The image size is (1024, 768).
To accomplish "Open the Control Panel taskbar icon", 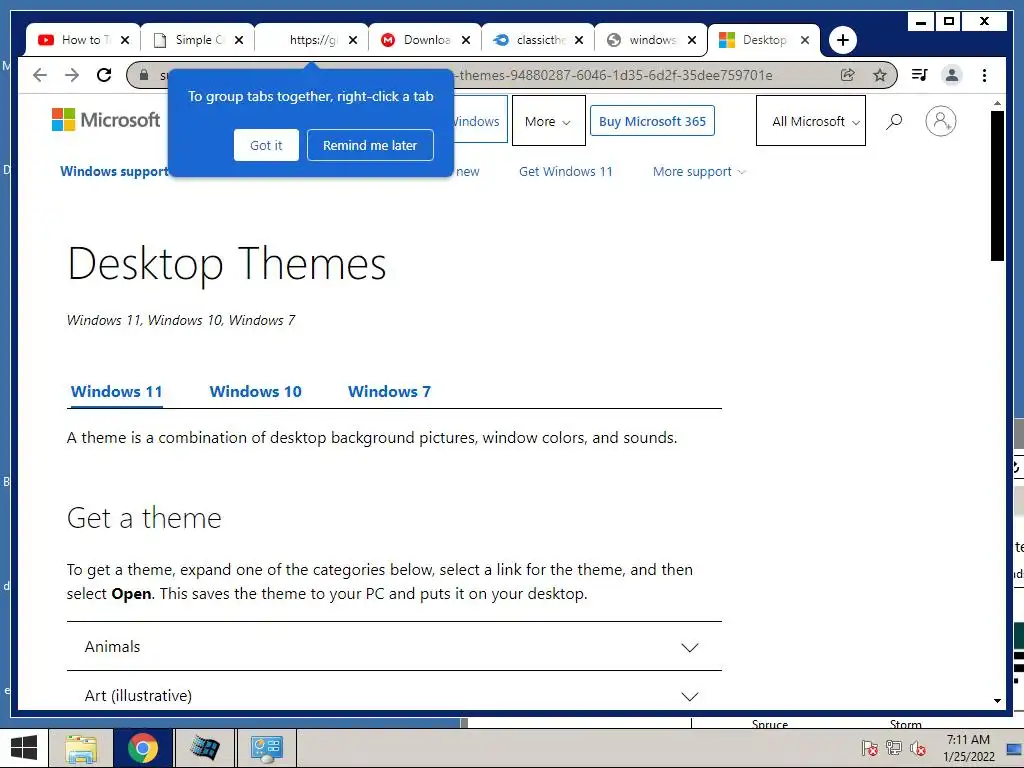I will [266, 748].
